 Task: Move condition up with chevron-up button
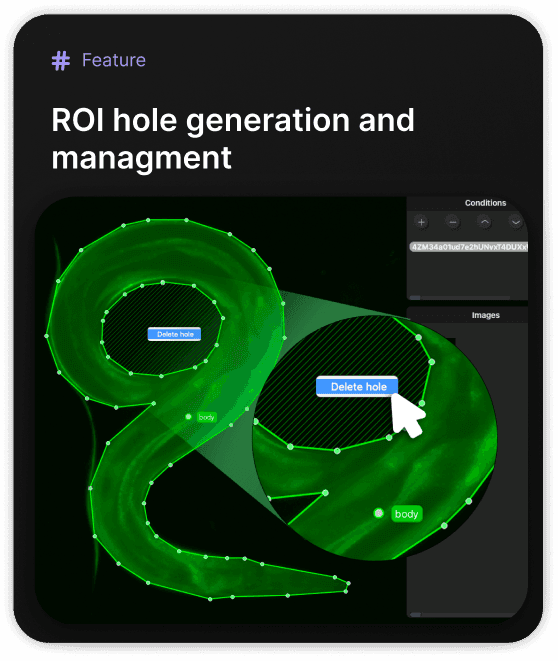click(x=485, y=222)
